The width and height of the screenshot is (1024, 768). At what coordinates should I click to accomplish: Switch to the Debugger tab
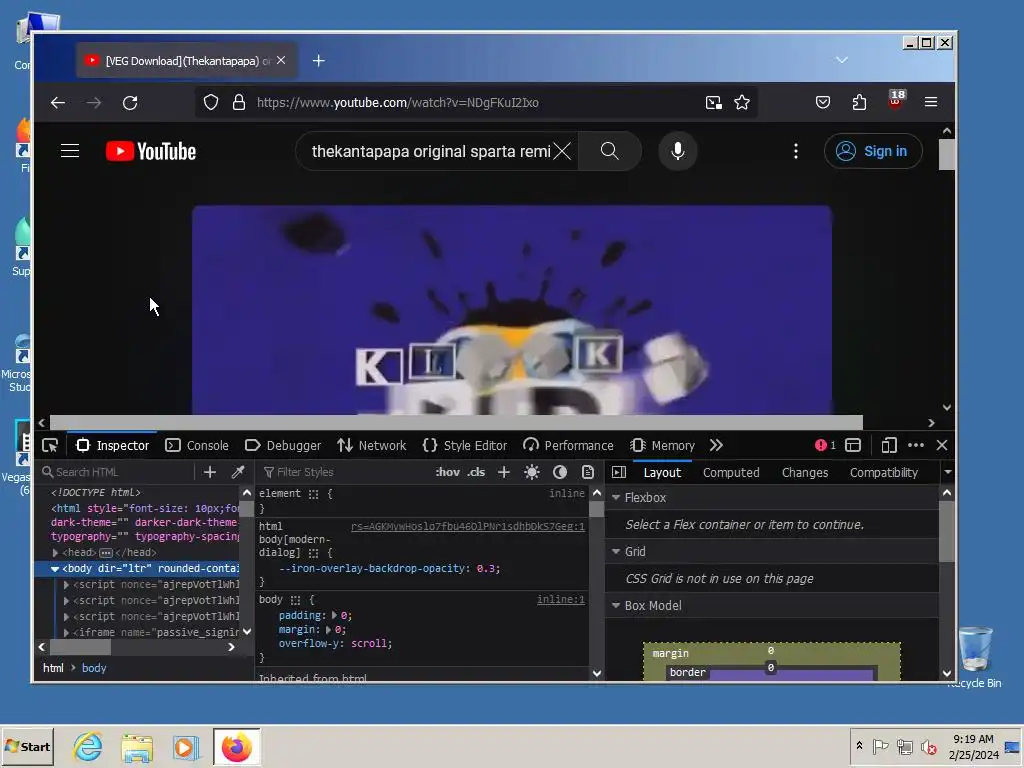coord(283,445)
